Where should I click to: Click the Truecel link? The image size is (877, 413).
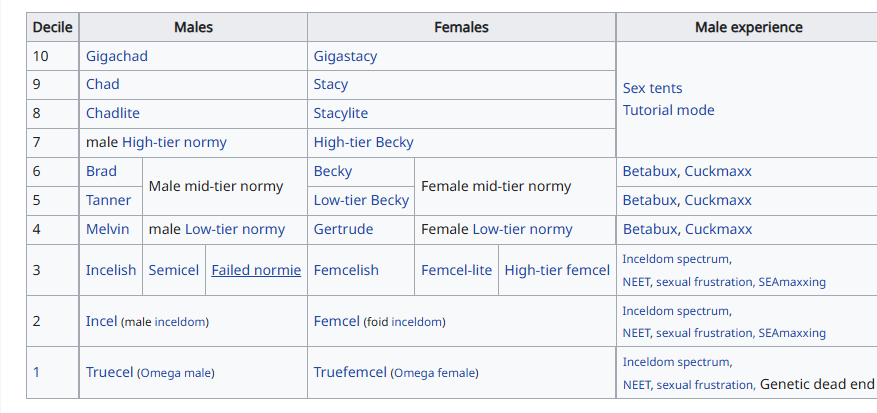click(x=109, y=373)
